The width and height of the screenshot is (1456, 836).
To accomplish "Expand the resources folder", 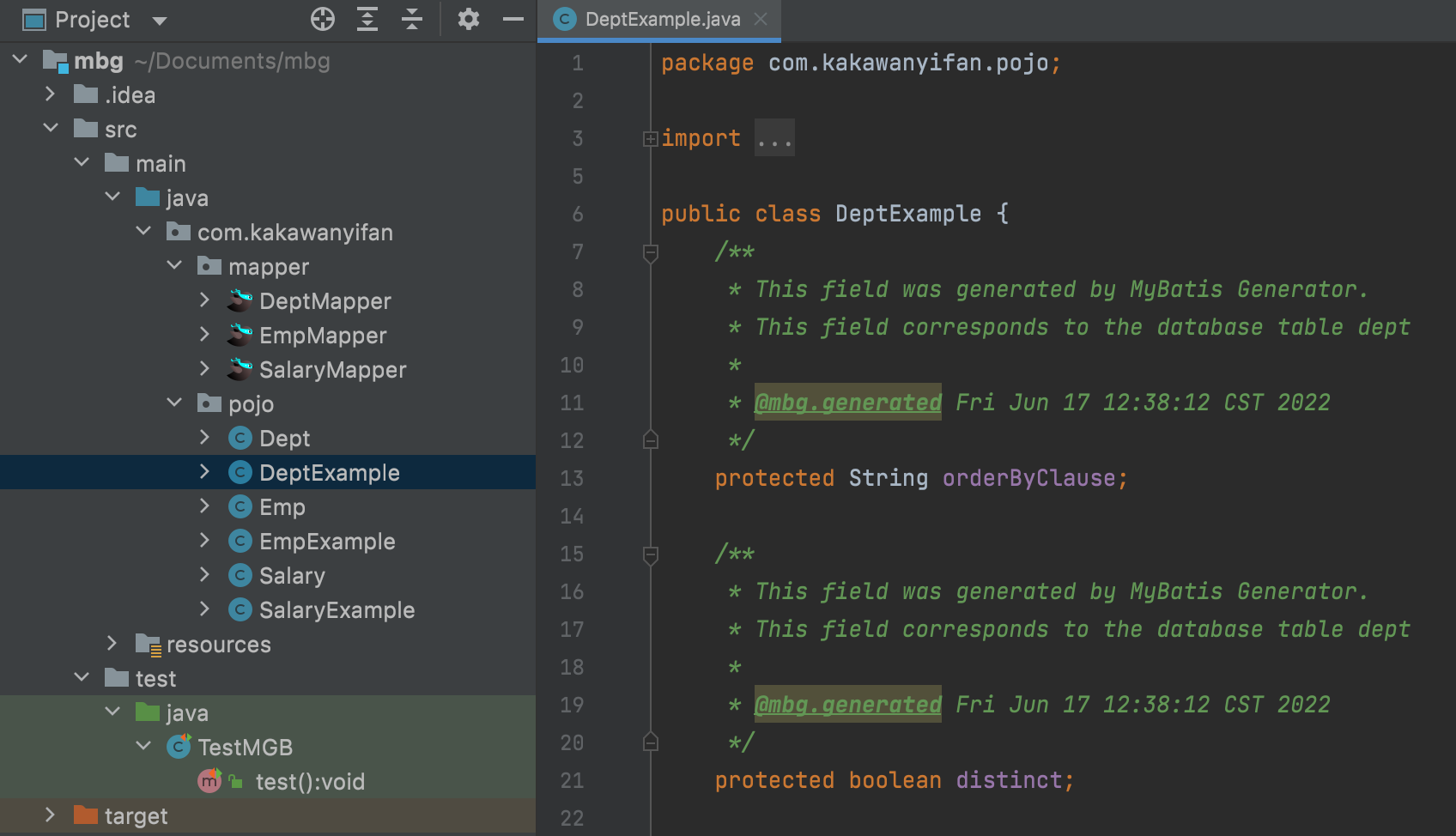I will [x=112, y=644].
